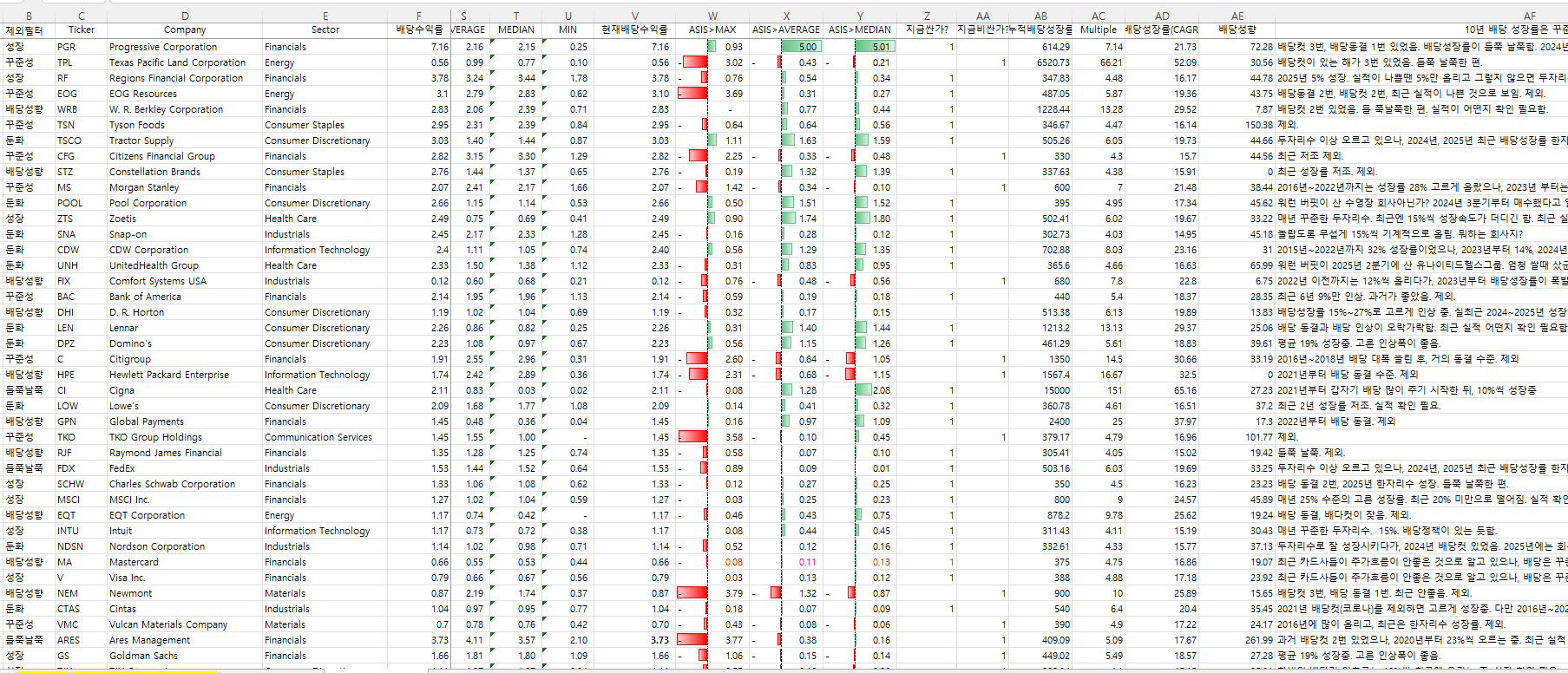Click the INTU ticker cell
Viewport: 1568px width, 673px height.
81,531
